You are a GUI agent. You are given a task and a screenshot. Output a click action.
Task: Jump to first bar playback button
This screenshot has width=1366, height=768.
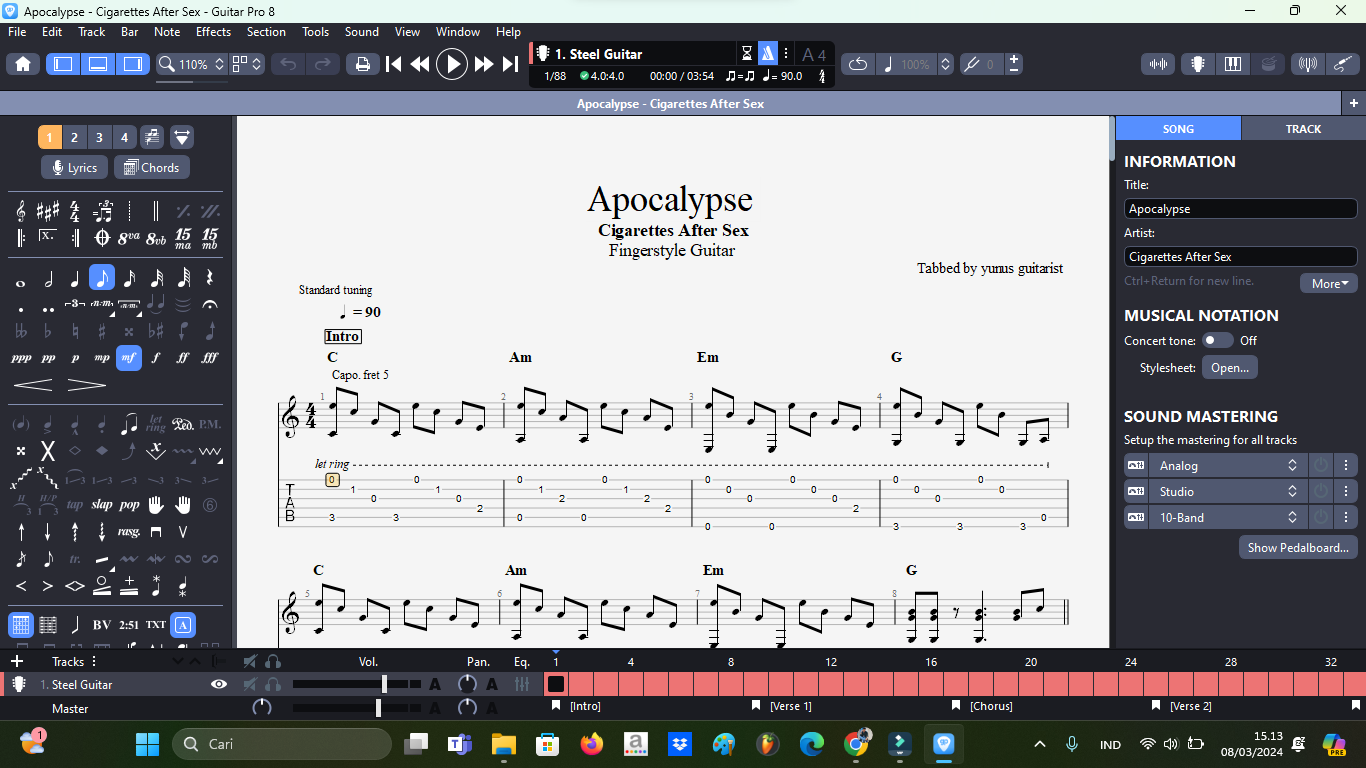tap(394, 64)
